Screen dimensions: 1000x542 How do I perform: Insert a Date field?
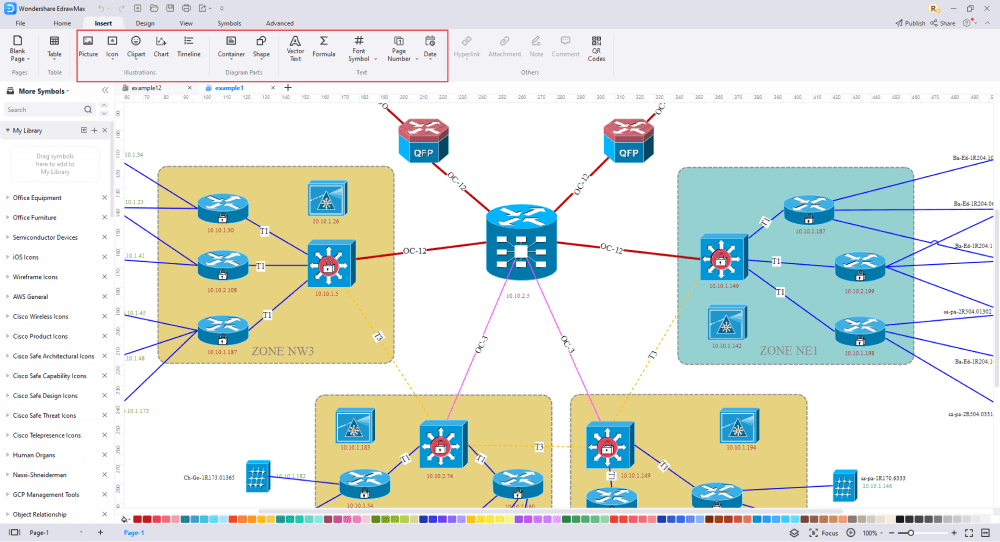(x=430, y=47)
